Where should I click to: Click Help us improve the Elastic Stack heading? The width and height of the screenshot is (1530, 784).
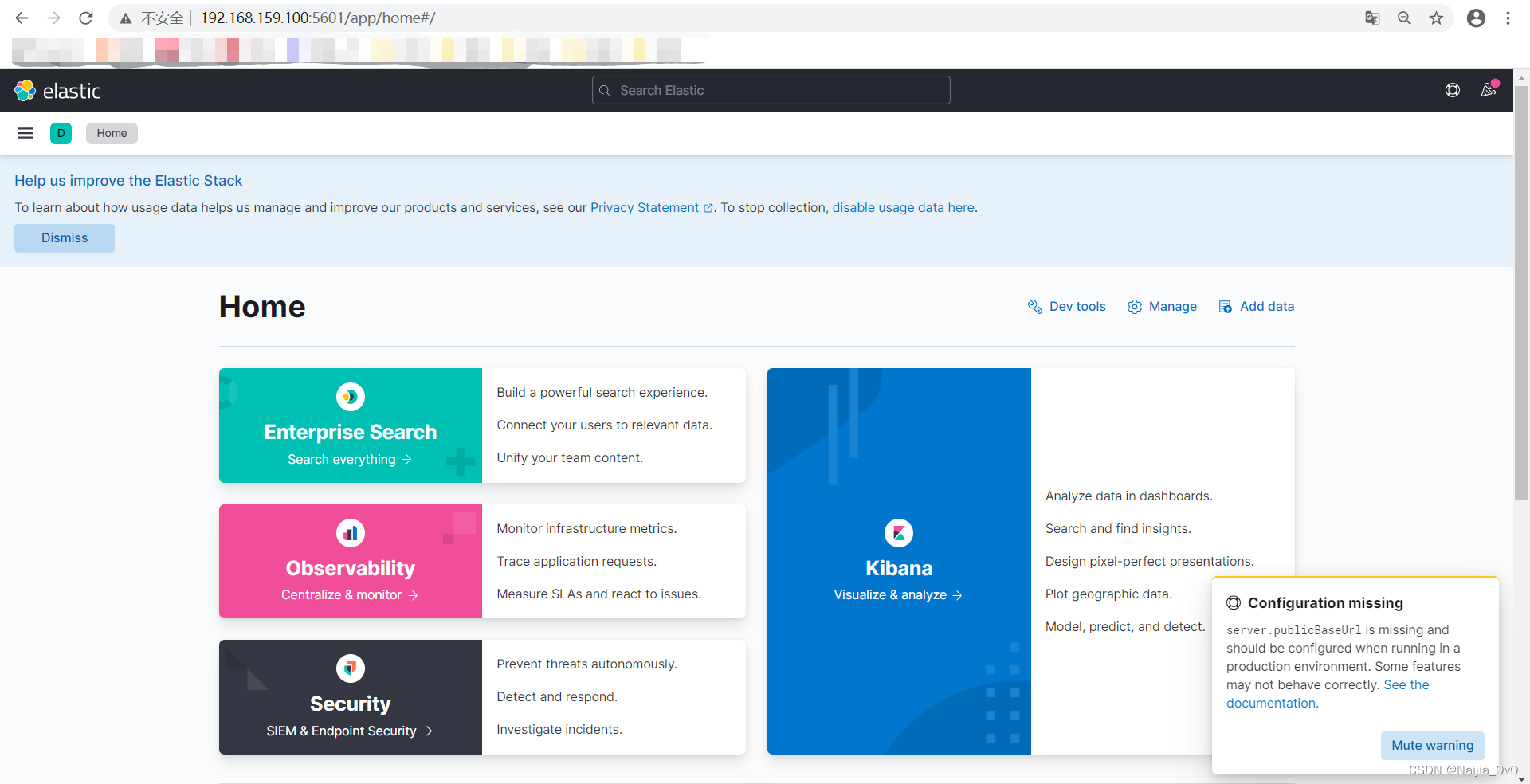coord(128,181)
